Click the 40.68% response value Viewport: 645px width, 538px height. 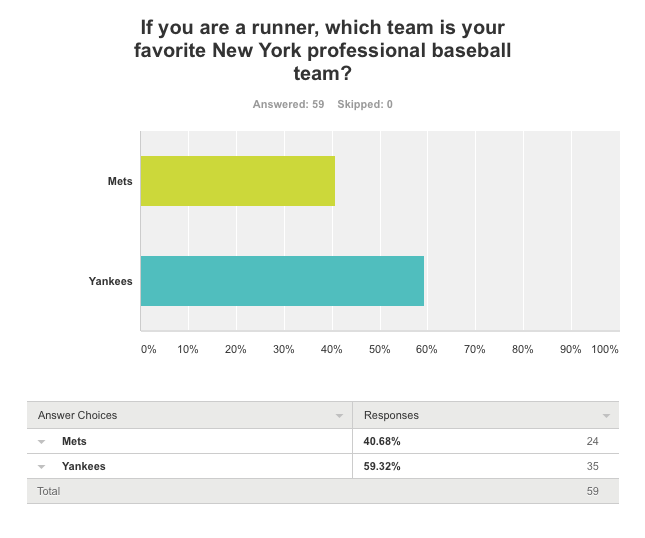(385, 441)
